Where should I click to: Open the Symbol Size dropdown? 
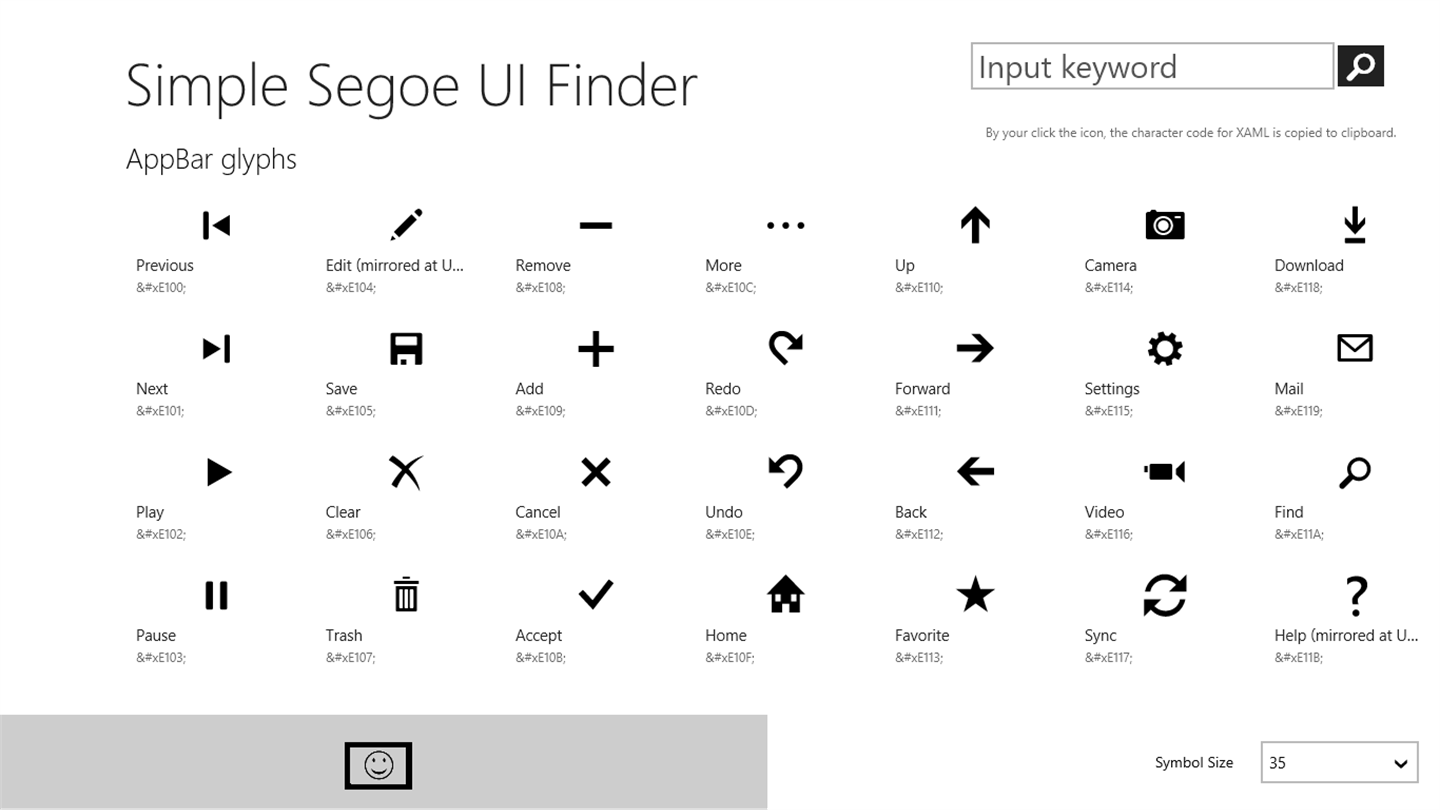[1339, 763]
